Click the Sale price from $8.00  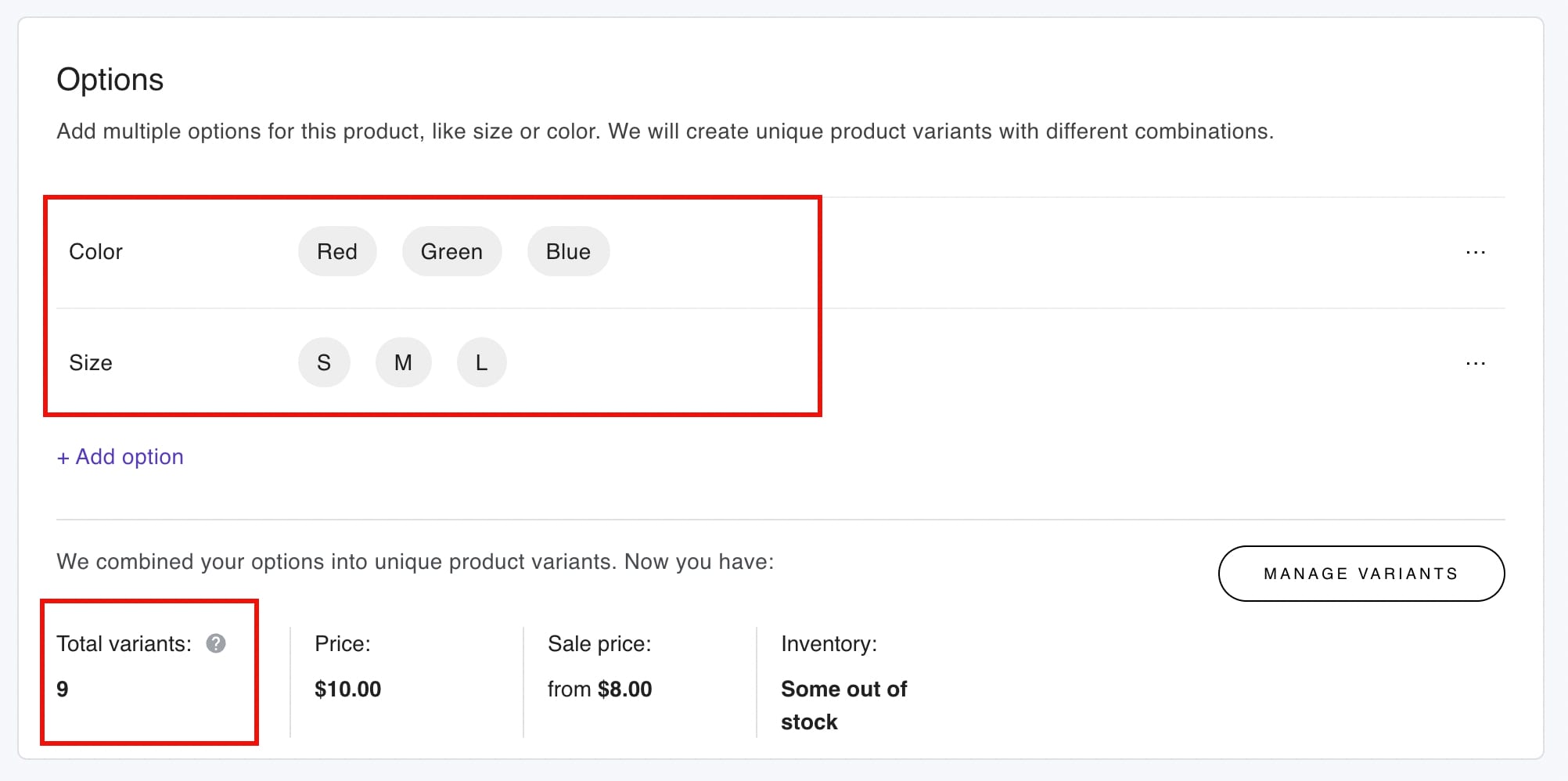click(x=599, y=689)
